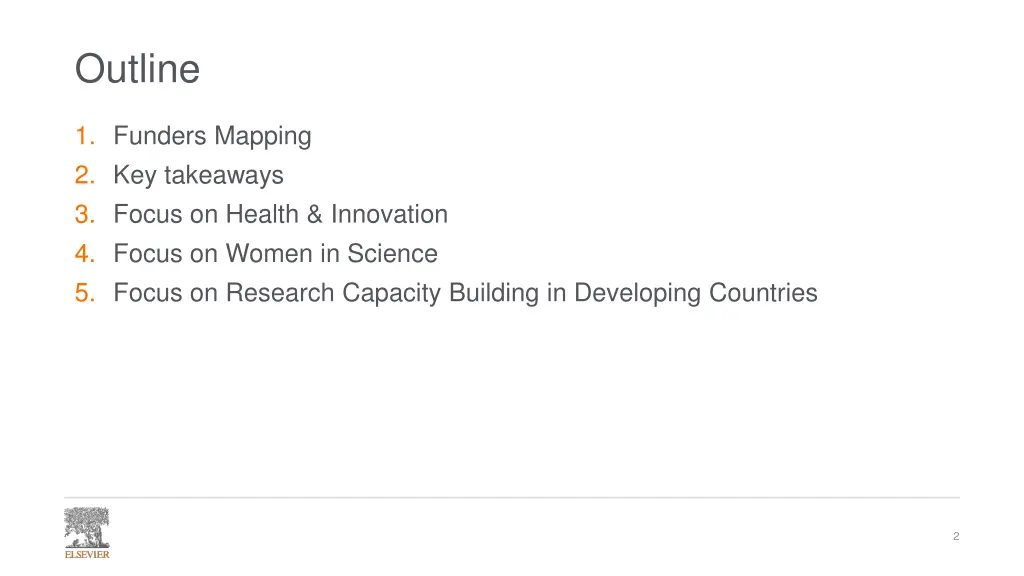Click the word Innovation in item three

(x=389, y=214)
